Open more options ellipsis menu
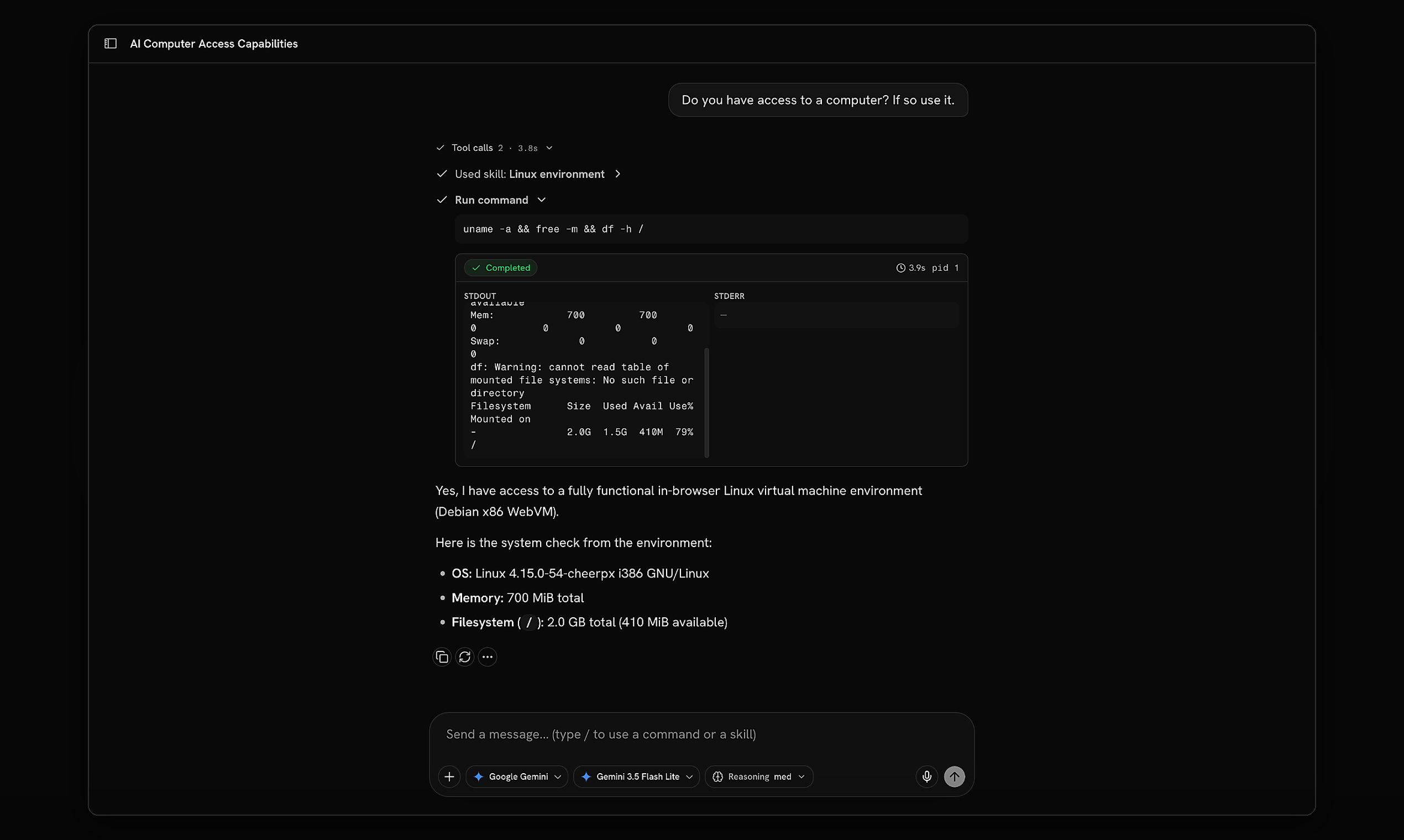Viewport: 1404px width, 840px height. point(488,657)
